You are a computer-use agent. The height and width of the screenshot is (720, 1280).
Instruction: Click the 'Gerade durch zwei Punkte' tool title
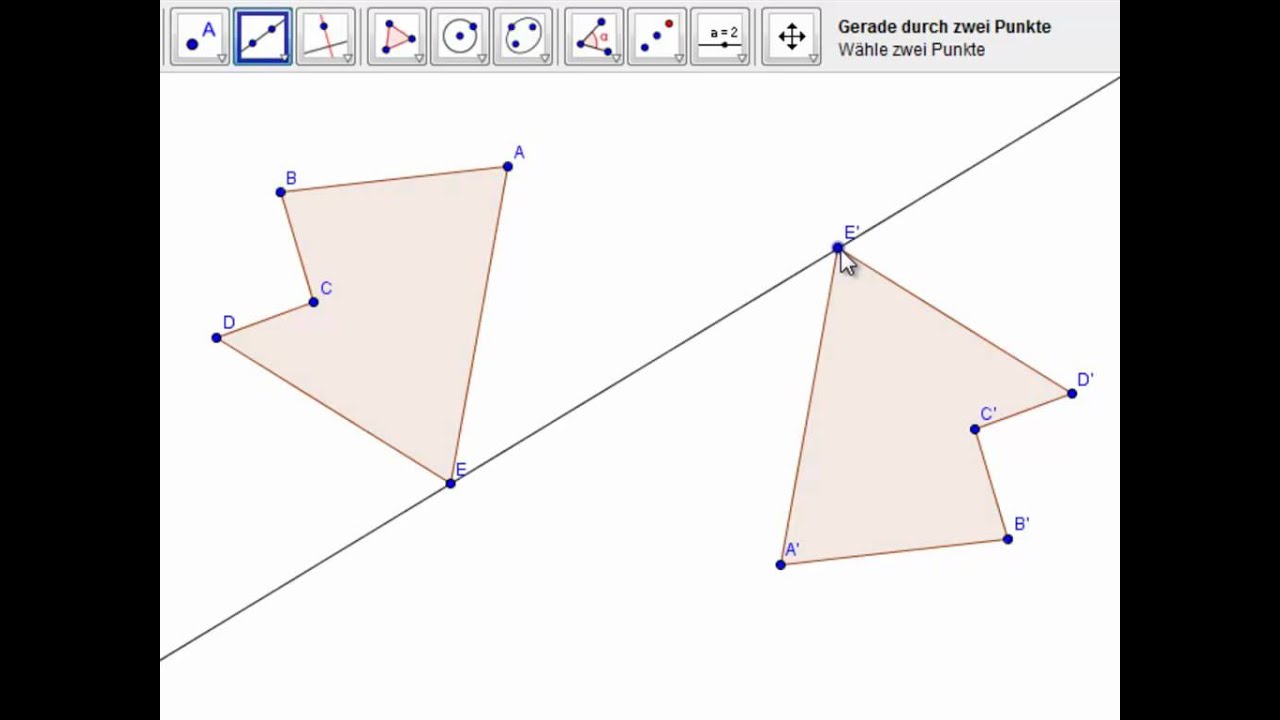[x=944, y=27]
